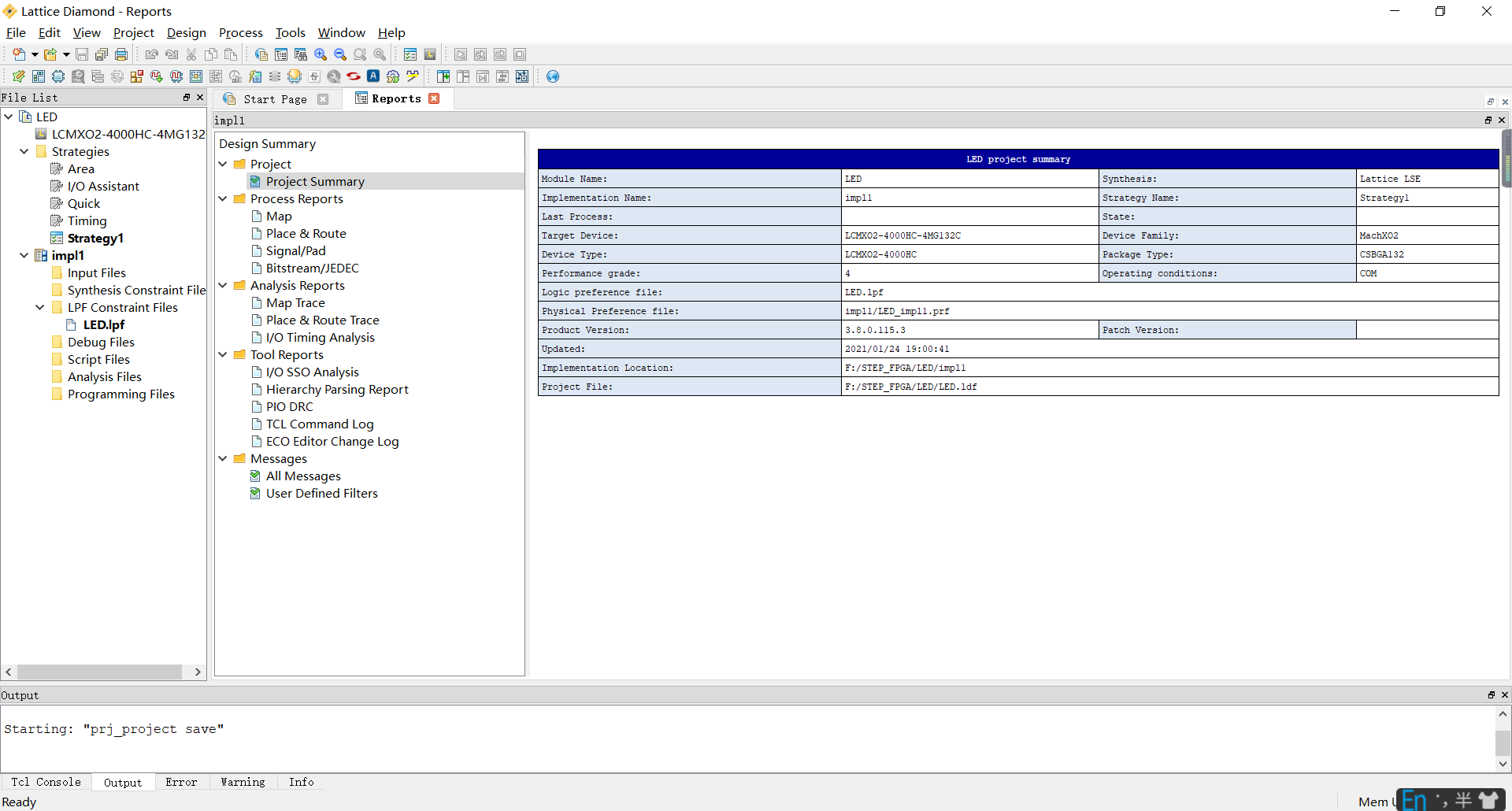The height and width of the screenshot is (811, 1512).
Task: Click the Save All toolbar icon
Action: click(102, 54)
